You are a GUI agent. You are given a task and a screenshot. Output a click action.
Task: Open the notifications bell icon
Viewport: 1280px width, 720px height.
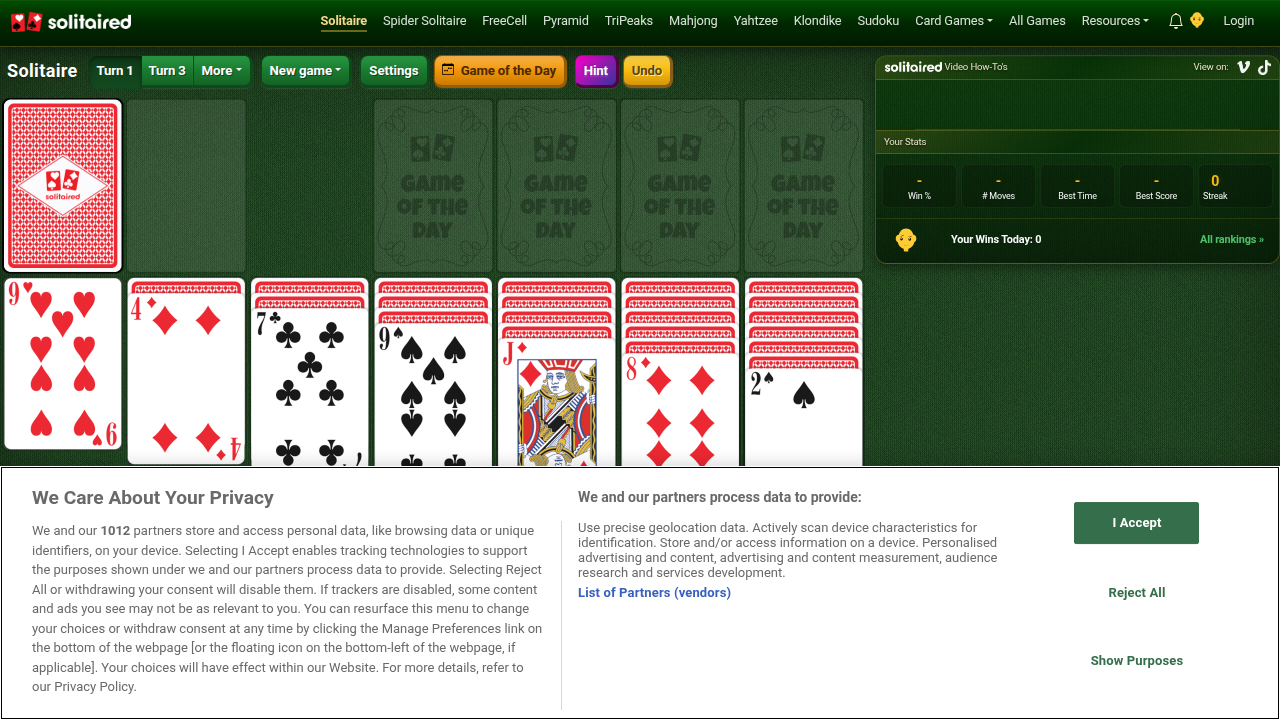1176,21
